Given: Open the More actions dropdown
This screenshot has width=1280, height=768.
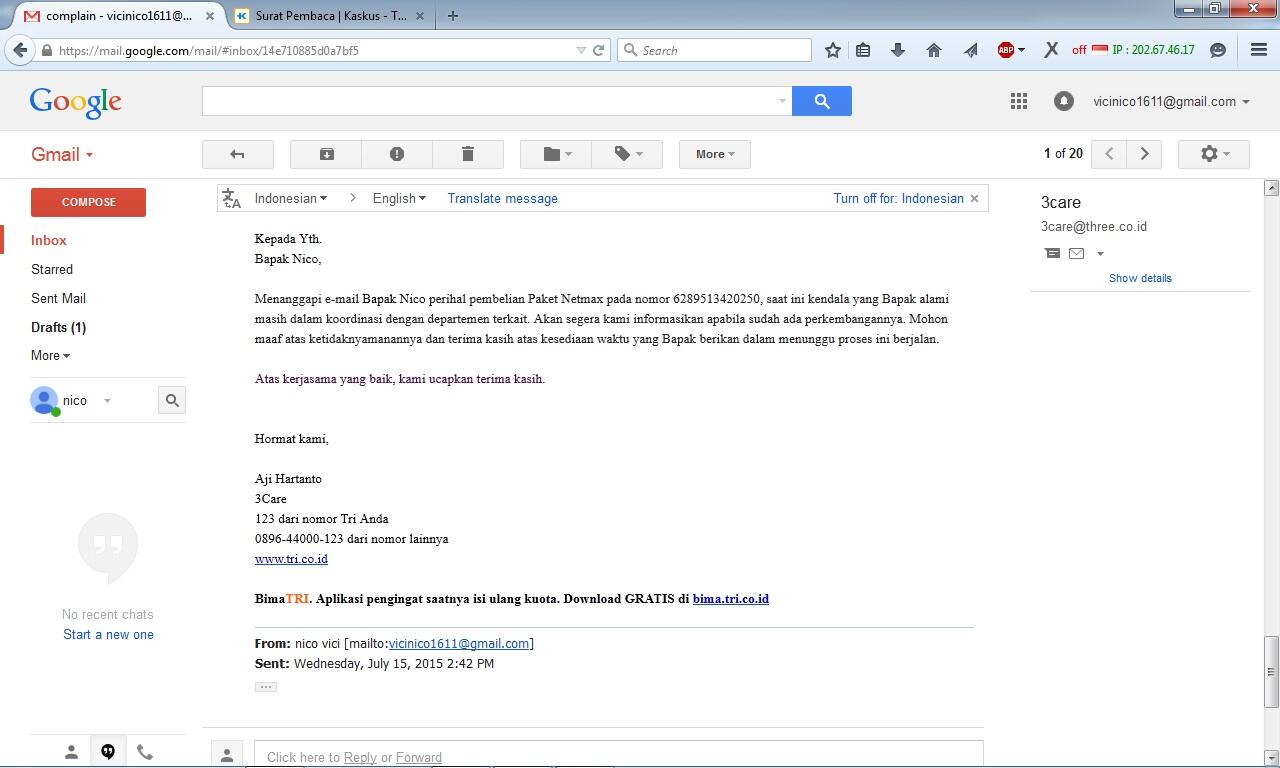Looking at the screenshot, I should tap(715, 154).
